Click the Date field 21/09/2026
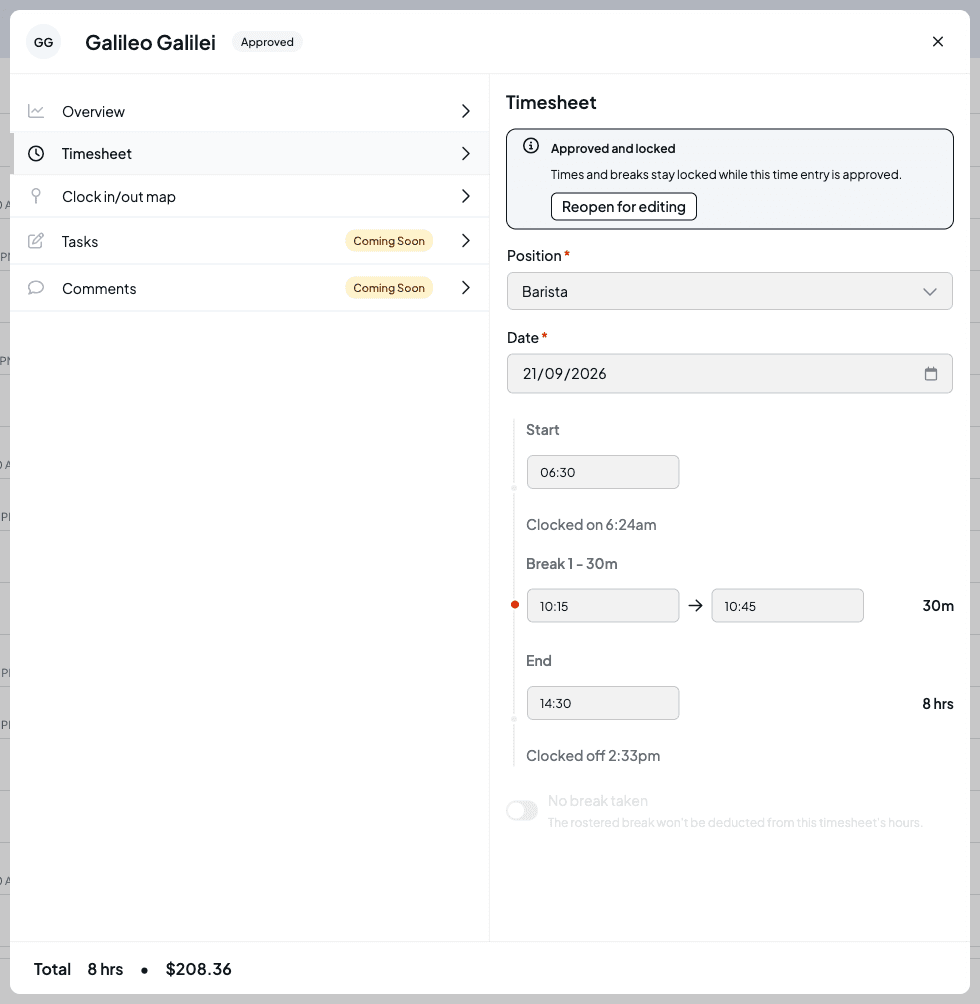980x1004 pixels. coord(730,374)
